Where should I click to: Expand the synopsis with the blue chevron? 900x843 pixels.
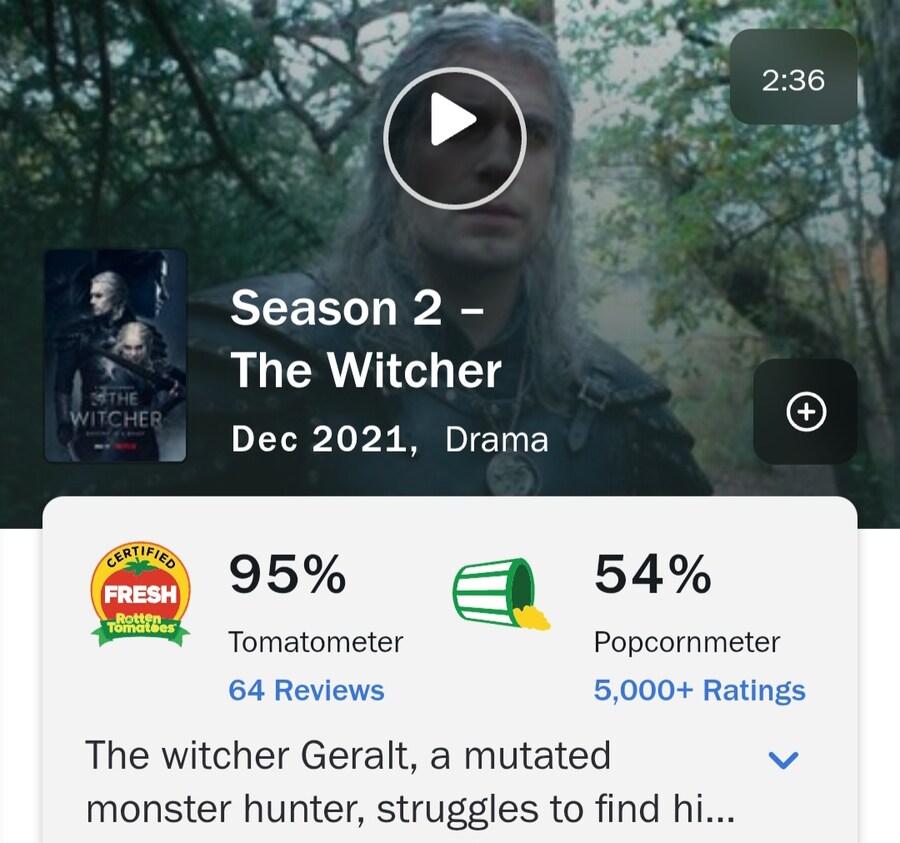point(783,760)
